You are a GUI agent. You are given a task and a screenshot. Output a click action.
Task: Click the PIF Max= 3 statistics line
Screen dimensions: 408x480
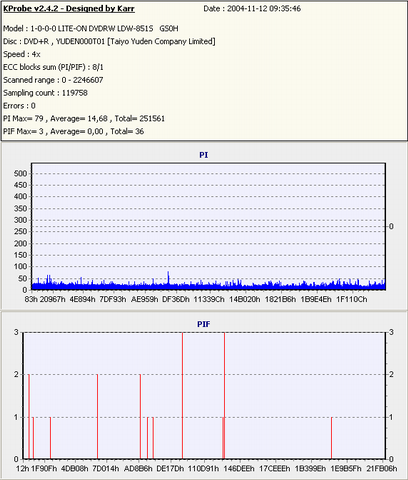73,131
